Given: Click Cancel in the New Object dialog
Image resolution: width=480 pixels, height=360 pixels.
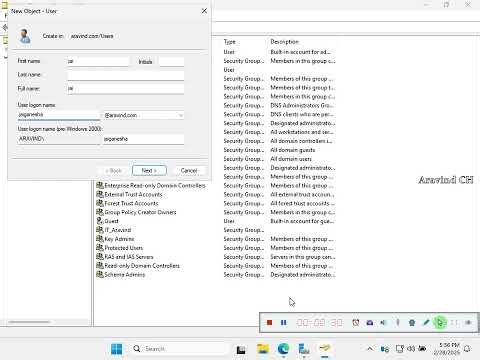Looking at the screenshot, I should click(x=189, y=170).
